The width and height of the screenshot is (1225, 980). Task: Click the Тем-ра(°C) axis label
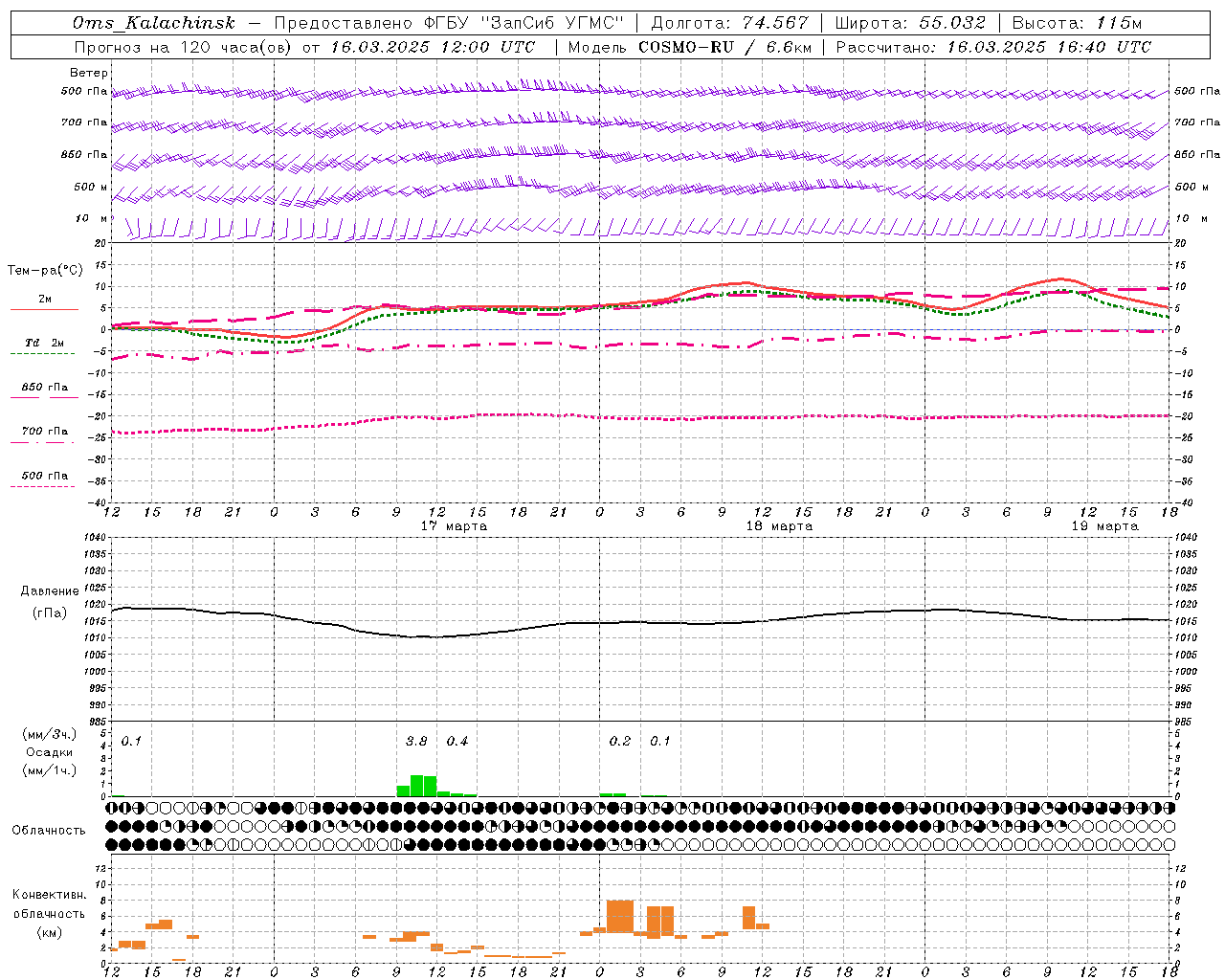point(45,271)
